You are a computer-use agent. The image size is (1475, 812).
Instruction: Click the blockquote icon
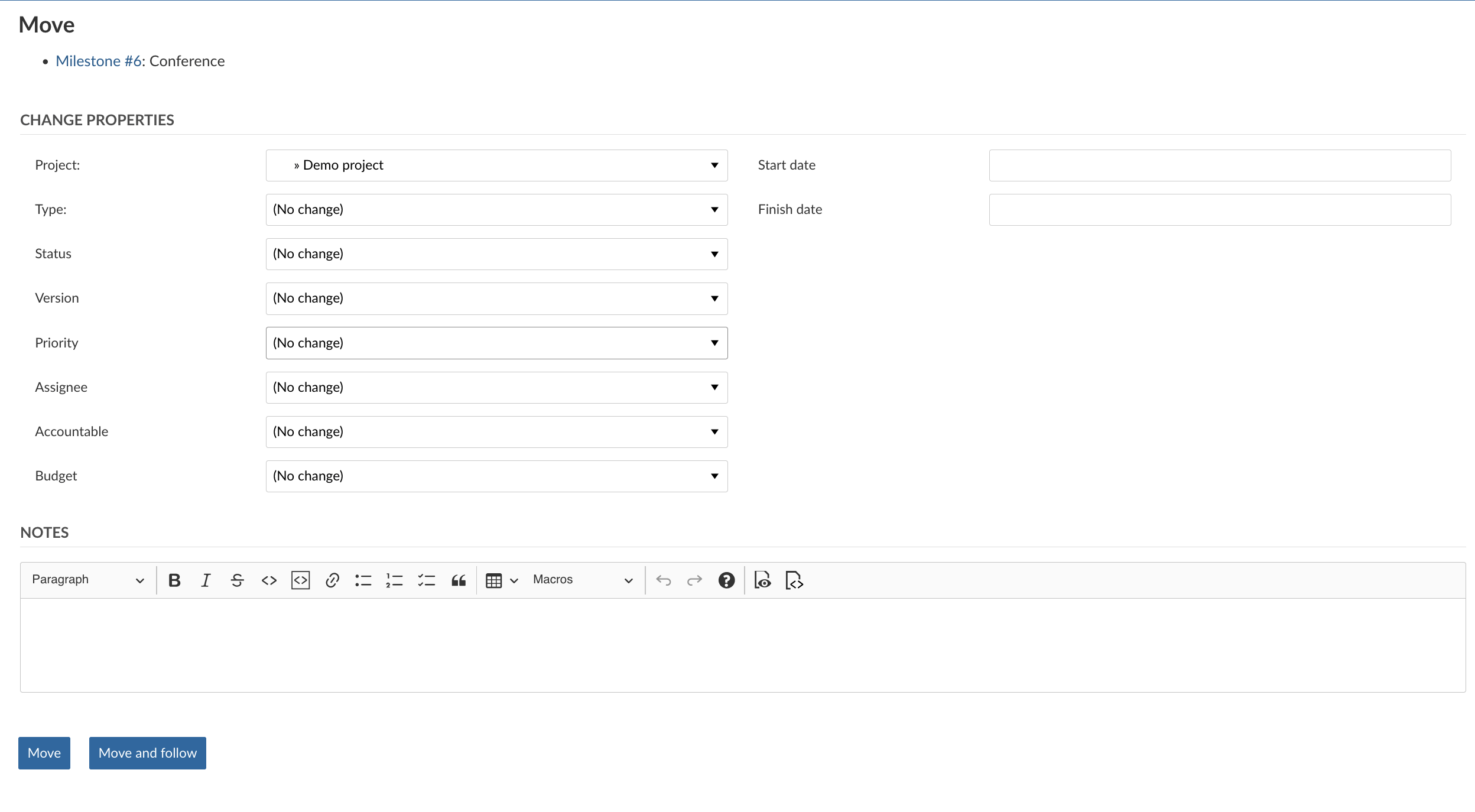pos(457,580)
